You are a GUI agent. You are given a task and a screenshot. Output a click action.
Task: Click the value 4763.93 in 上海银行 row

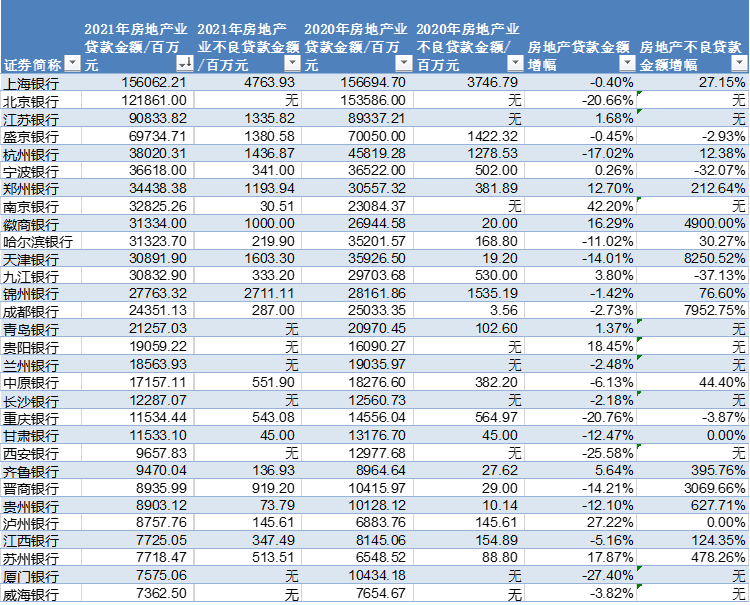click(x=248, y=83)
